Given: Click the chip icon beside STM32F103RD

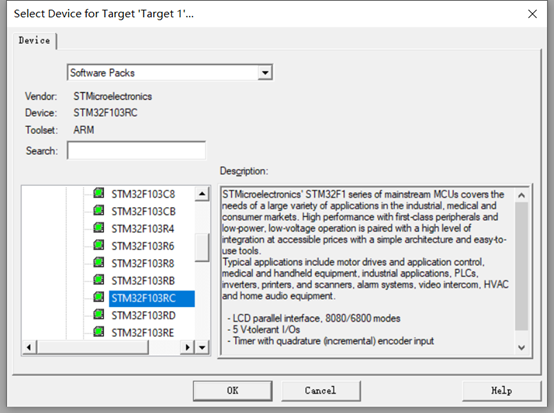Looking at the screenshot, I should coord(99,314).
